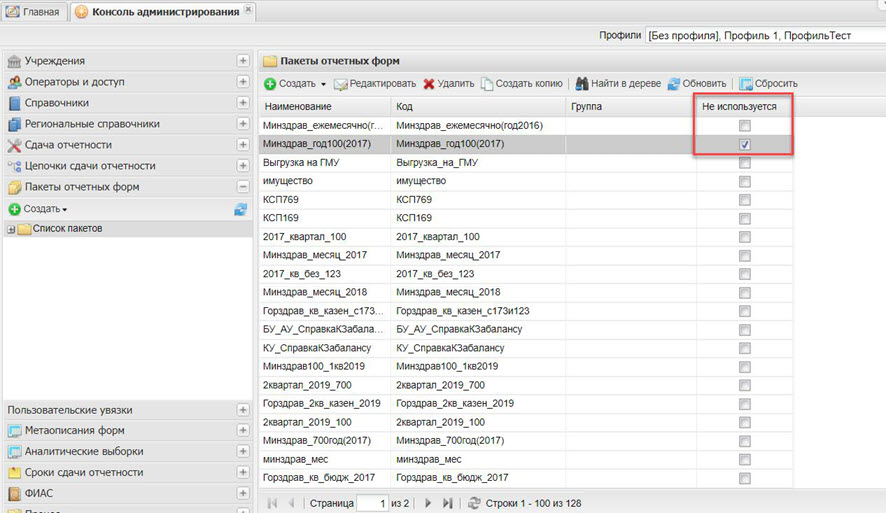Jump to last page of the table
The height and width of the screenshot is (513, 886).
[x=447, y=503]
